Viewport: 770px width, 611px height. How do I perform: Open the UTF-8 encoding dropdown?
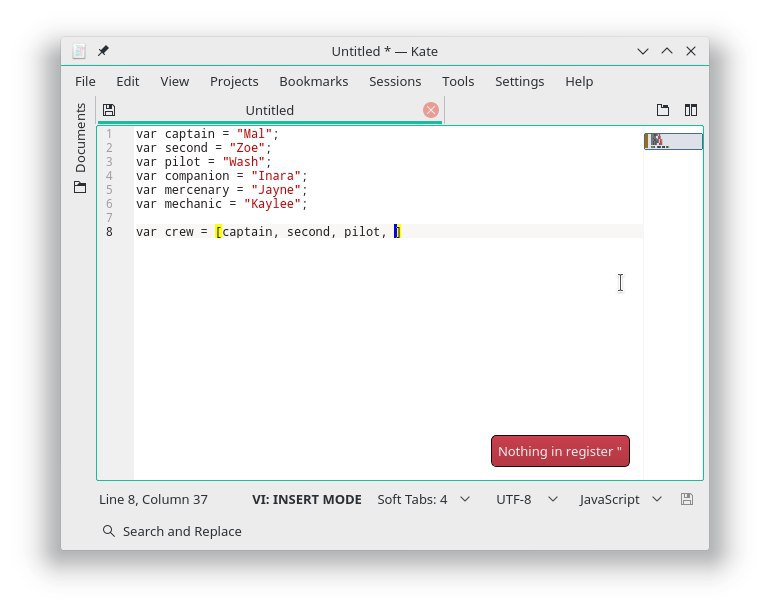point(524,499)
